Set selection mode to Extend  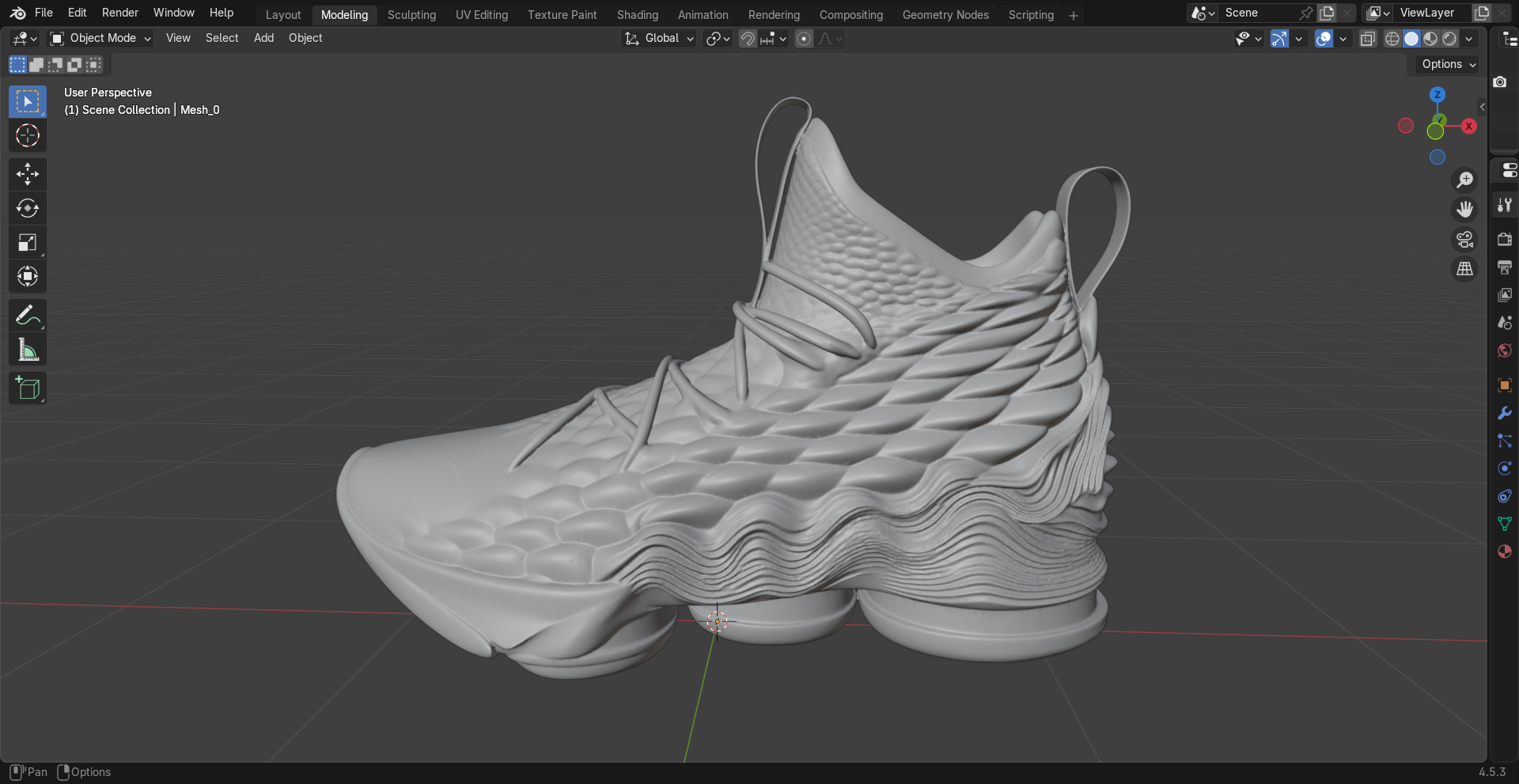(x=36, y=65)
